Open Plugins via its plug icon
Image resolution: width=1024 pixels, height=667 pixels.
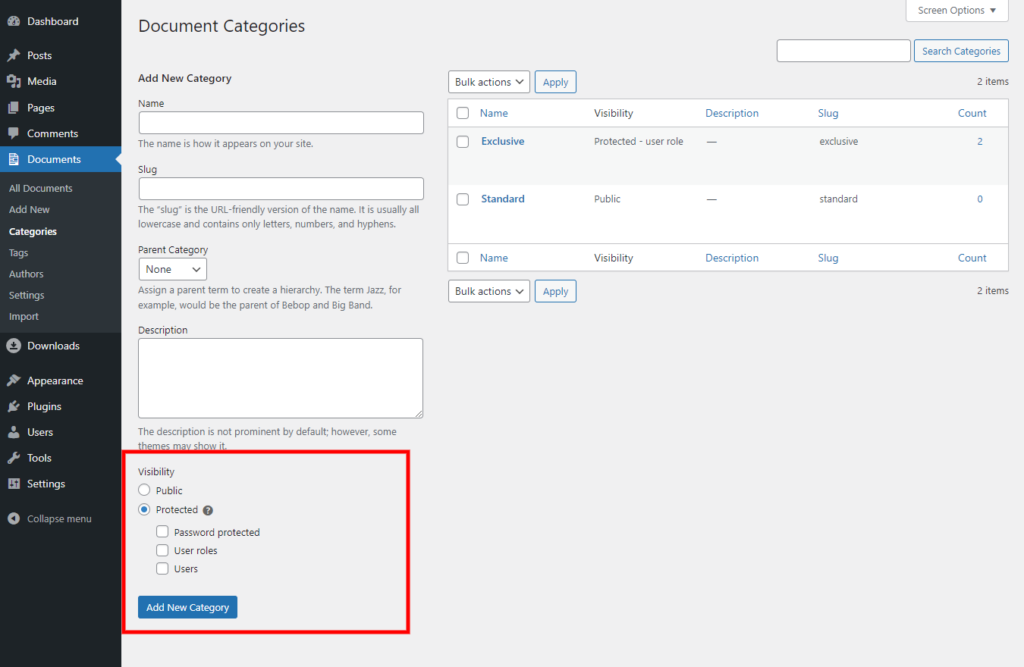[14, 407]
